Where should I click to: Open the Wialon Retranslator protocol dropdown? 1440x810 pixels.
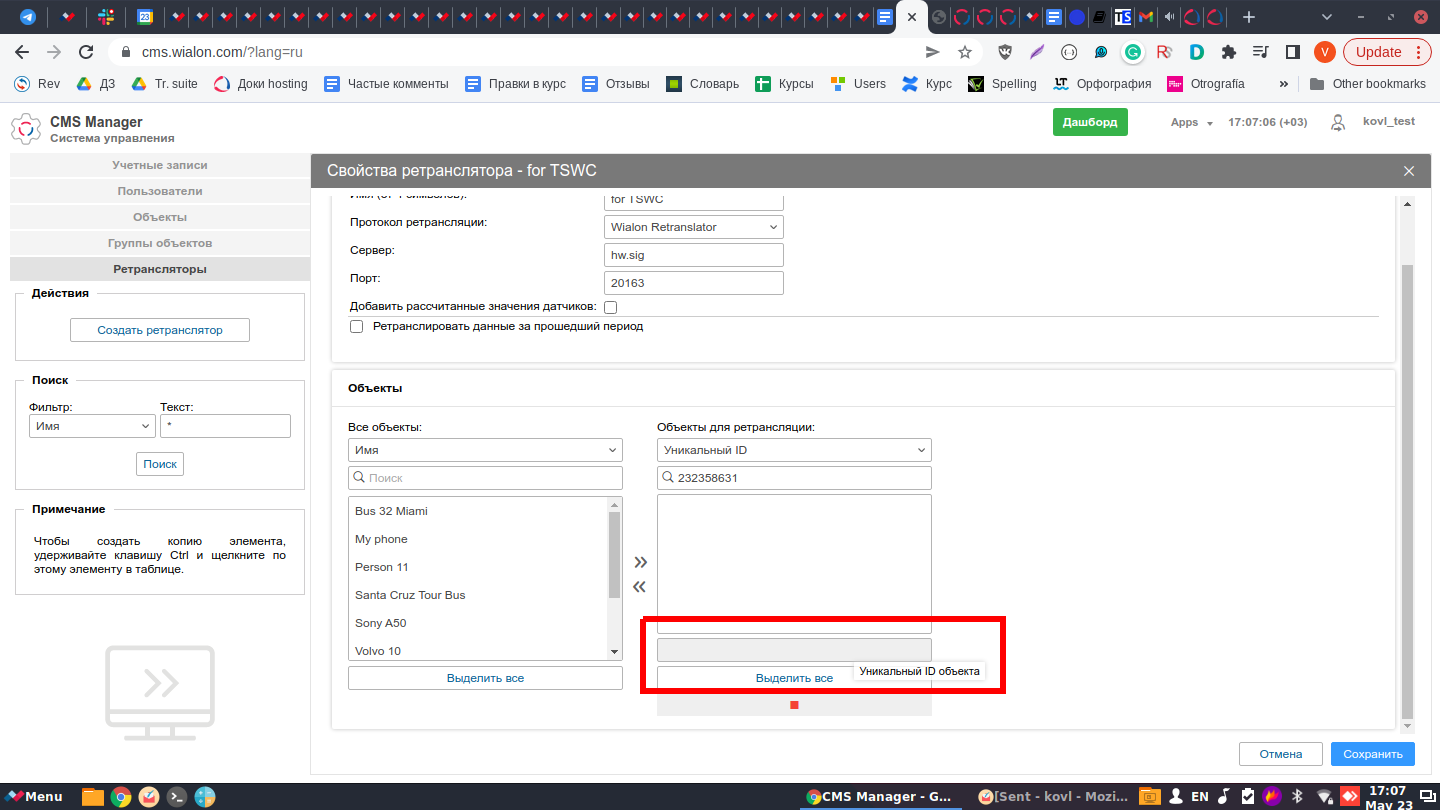[694, 227]
